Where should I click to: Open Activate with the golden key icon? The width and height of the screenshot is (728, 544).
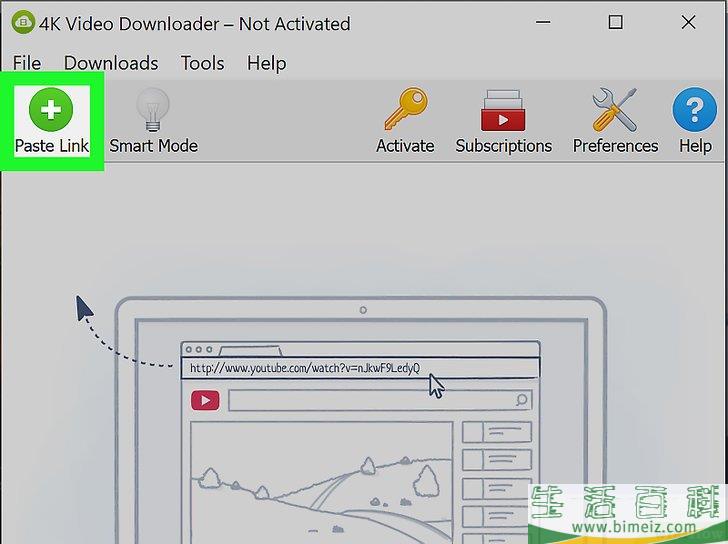(x=405, y=110)
